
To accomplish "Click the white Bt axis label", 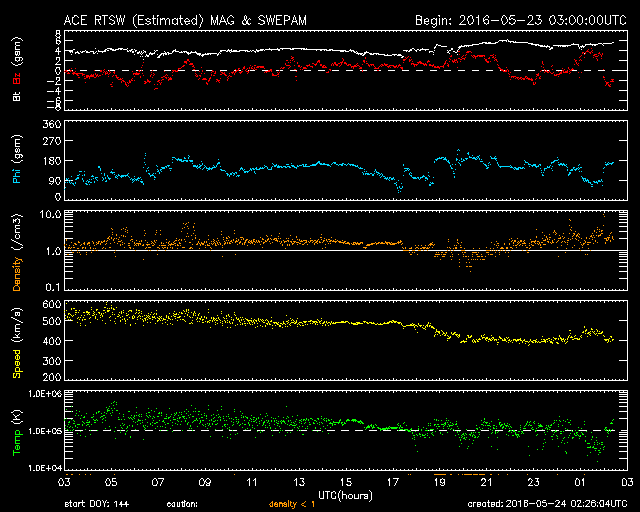I will click(17, 95).
